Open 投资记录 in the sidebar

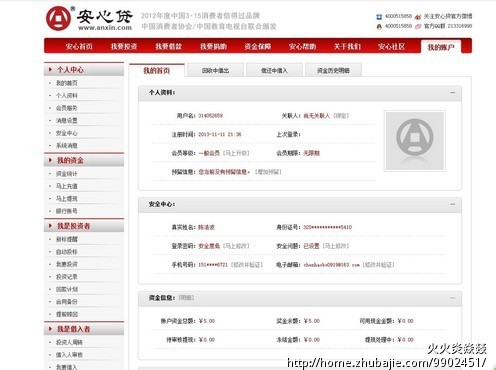pos(67,277)
